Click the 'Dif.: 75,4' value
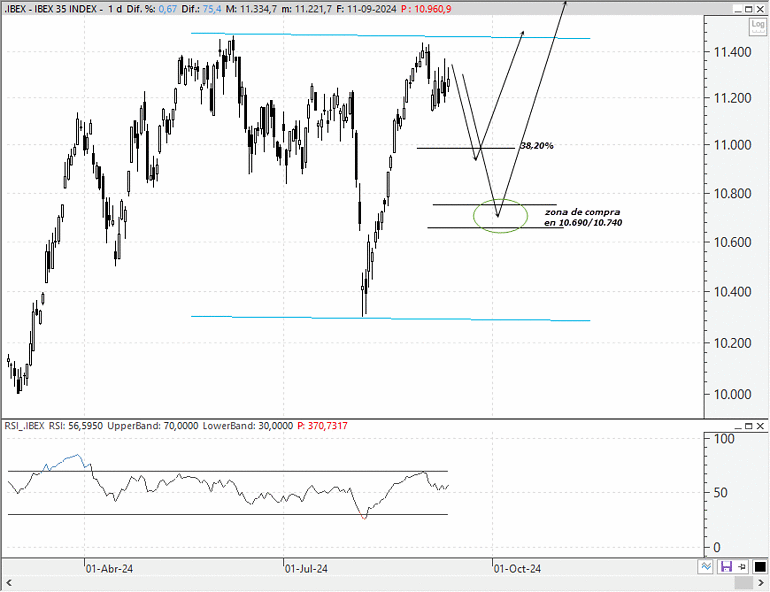Image resolution: width=770 pixels, height=592 pixels. point(201,9)
